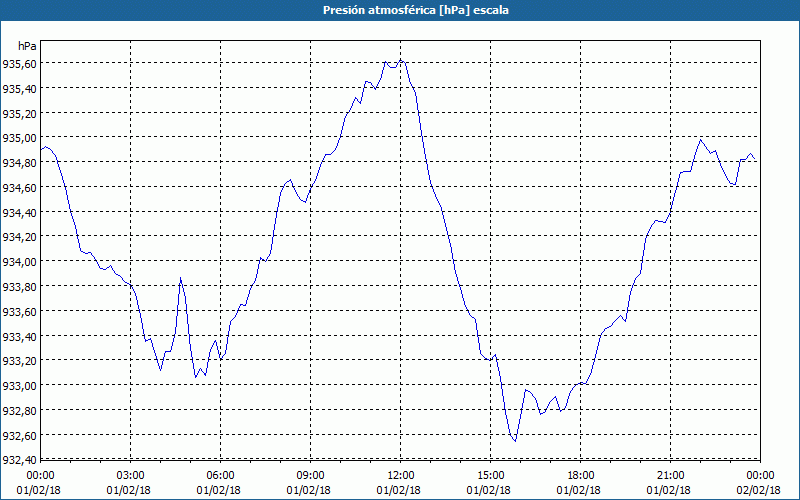Click the pressure curve minimum below 932,60

pos(515,441)
